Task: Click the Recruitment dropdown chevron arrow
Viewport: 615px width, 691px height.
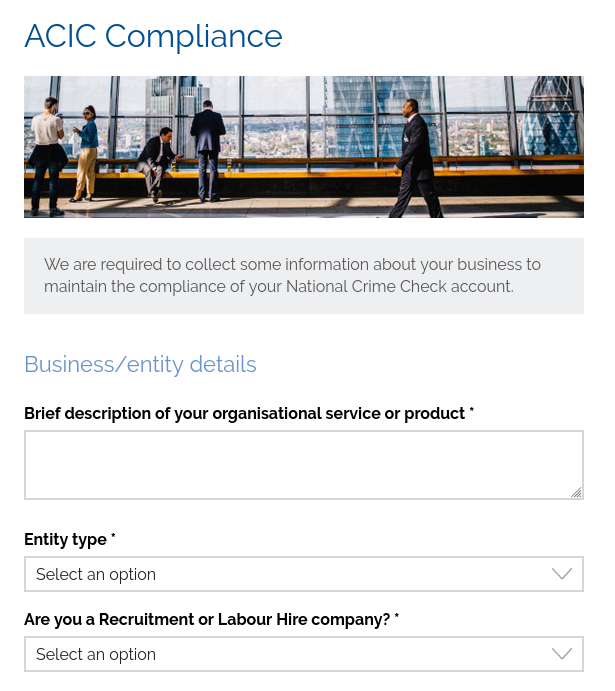Action: coord(562,654)
